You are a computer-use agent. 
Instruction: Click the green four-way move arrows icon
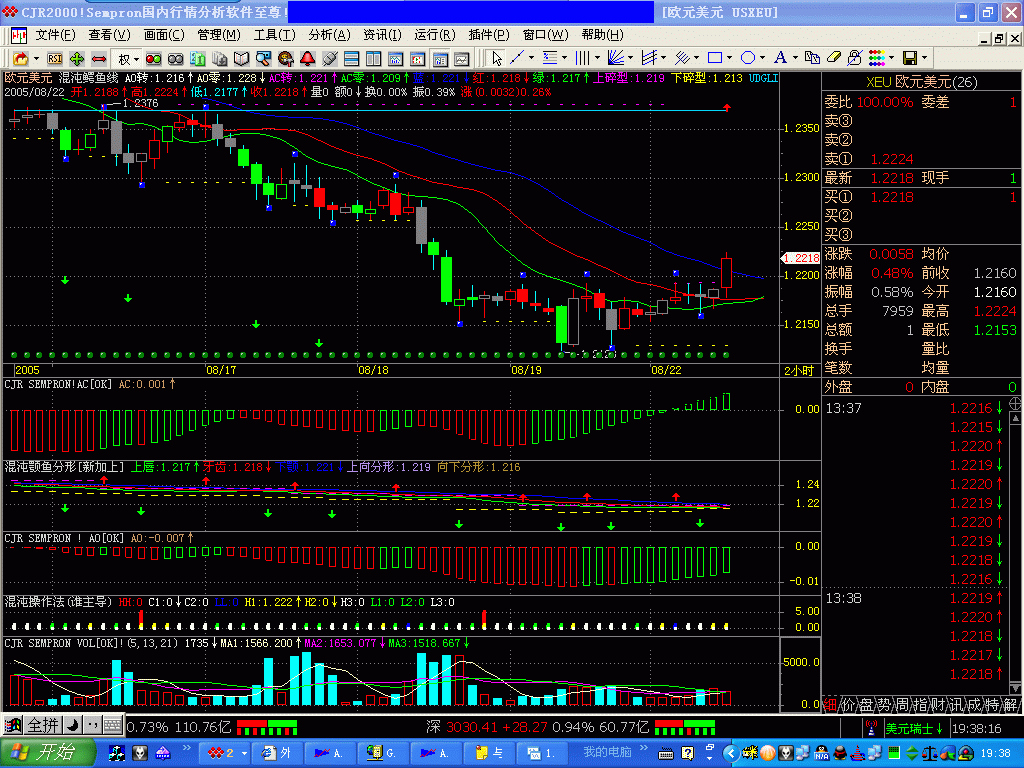coord(77,58)
